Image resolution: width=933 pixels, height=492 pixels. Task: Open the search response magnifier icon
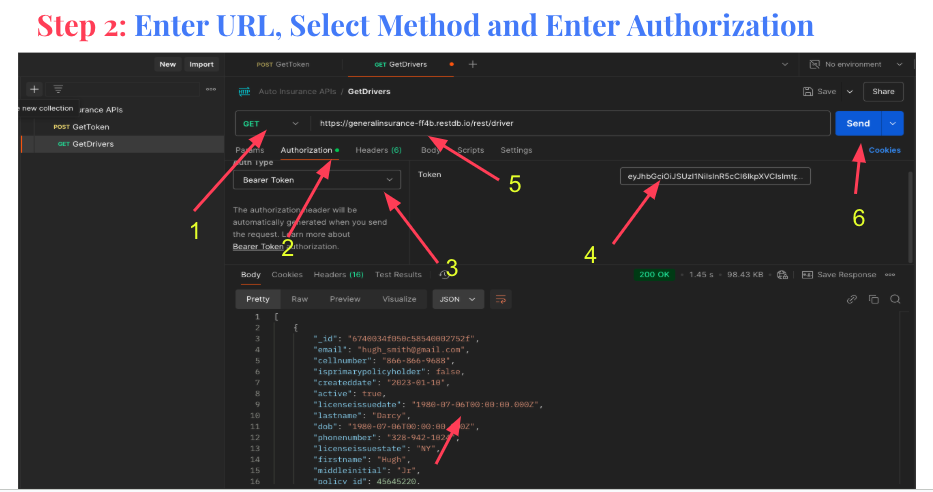tap(895, 299)
